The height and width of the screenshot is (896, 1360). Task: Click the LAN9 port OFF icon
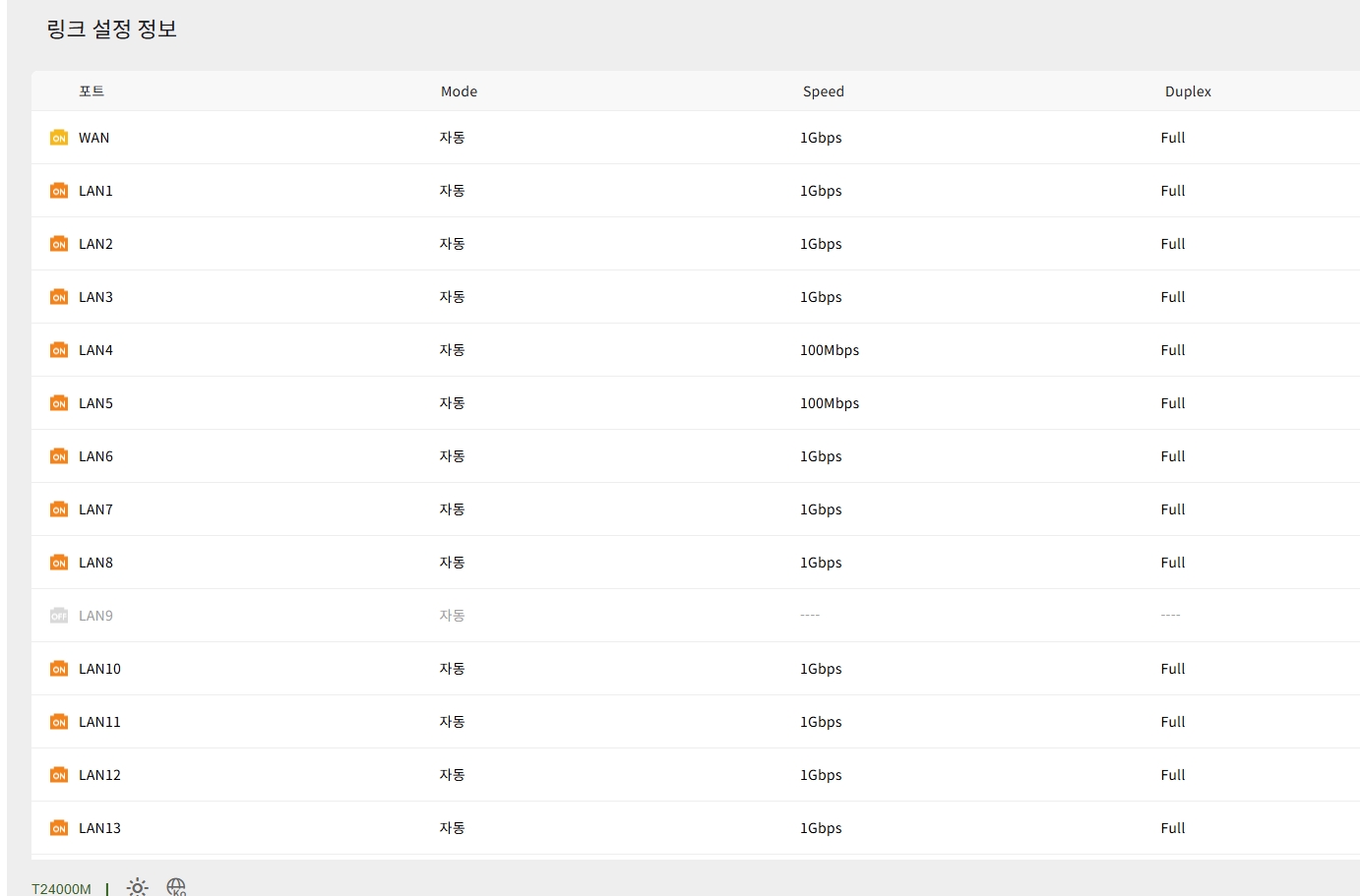click(59, 616)
